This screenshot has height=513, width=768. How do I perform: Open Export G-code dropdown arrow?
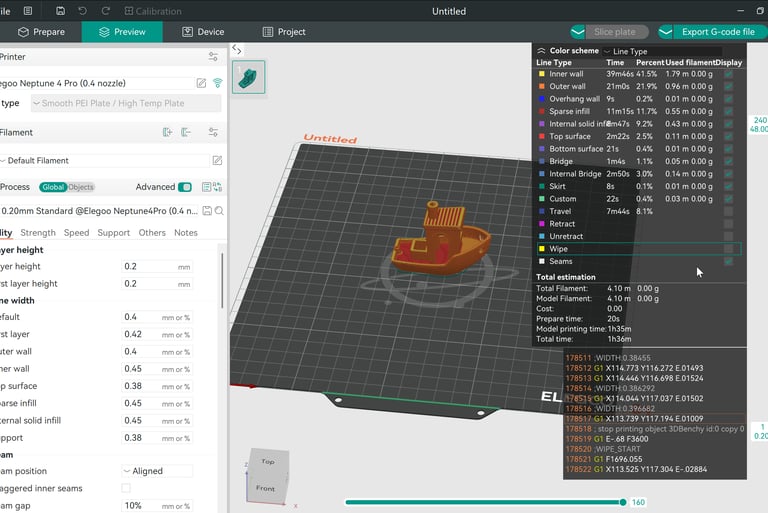pos(665,32)
